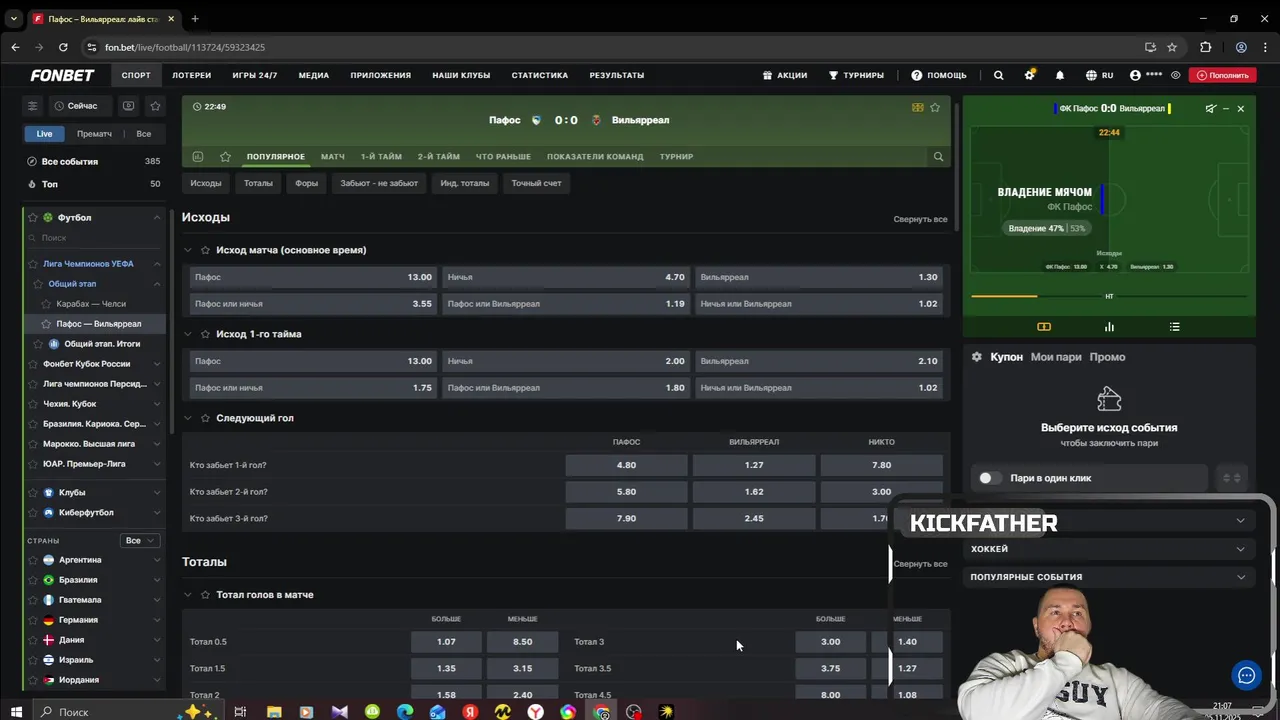
Task: Favorite Исход 1-го тайма market star
Action: [x=205, y=334]
